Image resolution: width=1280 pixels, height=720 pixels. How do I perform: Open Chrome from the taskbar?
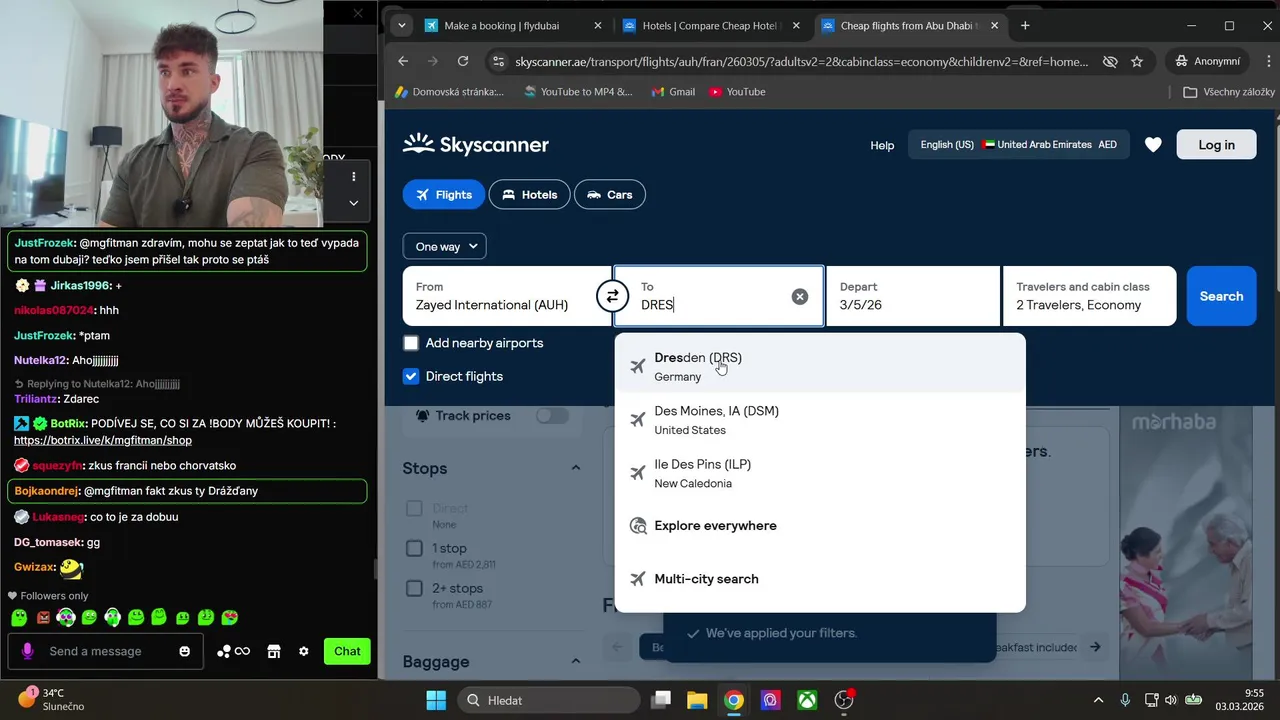point(734,700)
